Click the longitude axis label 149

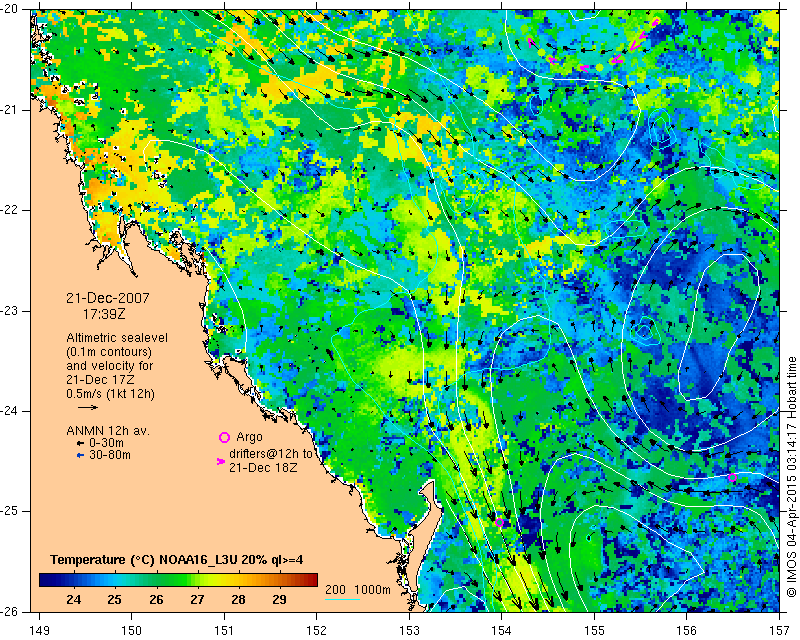39,631
